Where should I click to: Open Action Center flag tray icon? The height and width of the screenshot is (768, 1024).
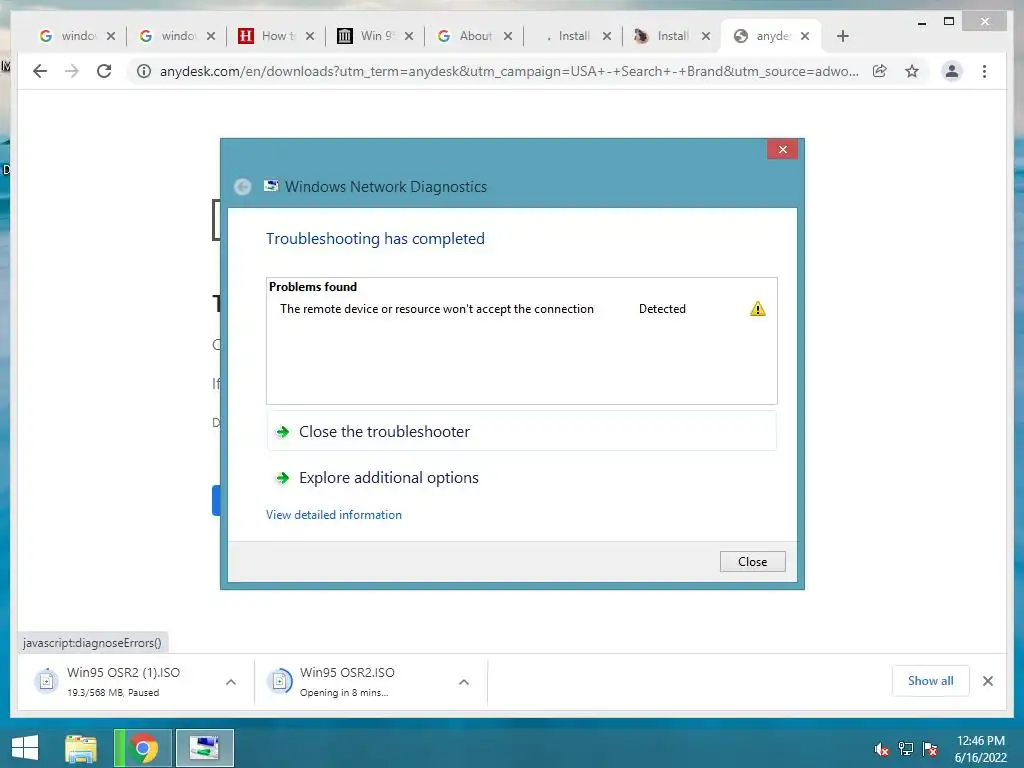point(931,748)
